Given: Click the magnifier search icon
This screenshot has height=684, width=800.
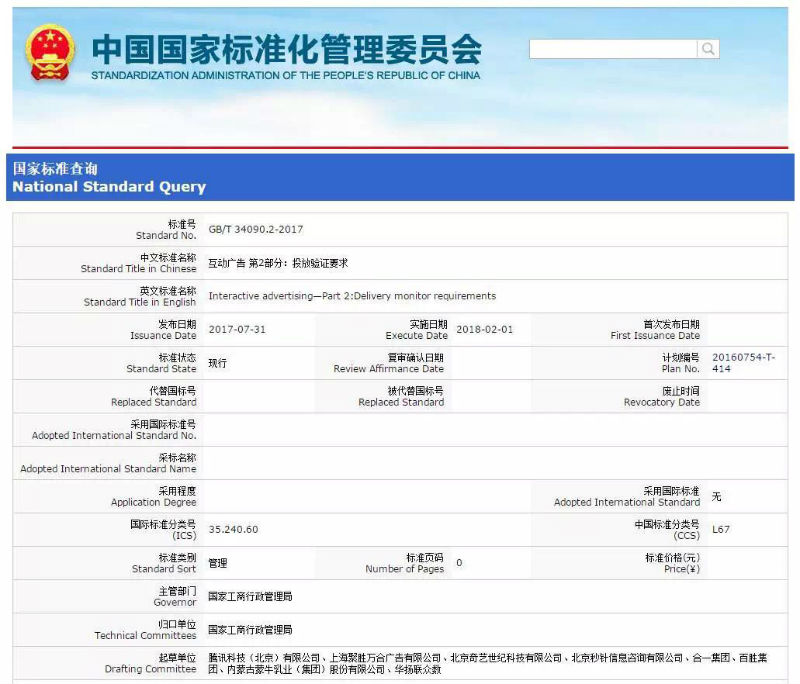Looking at the screenshot, I should [708, 49].
